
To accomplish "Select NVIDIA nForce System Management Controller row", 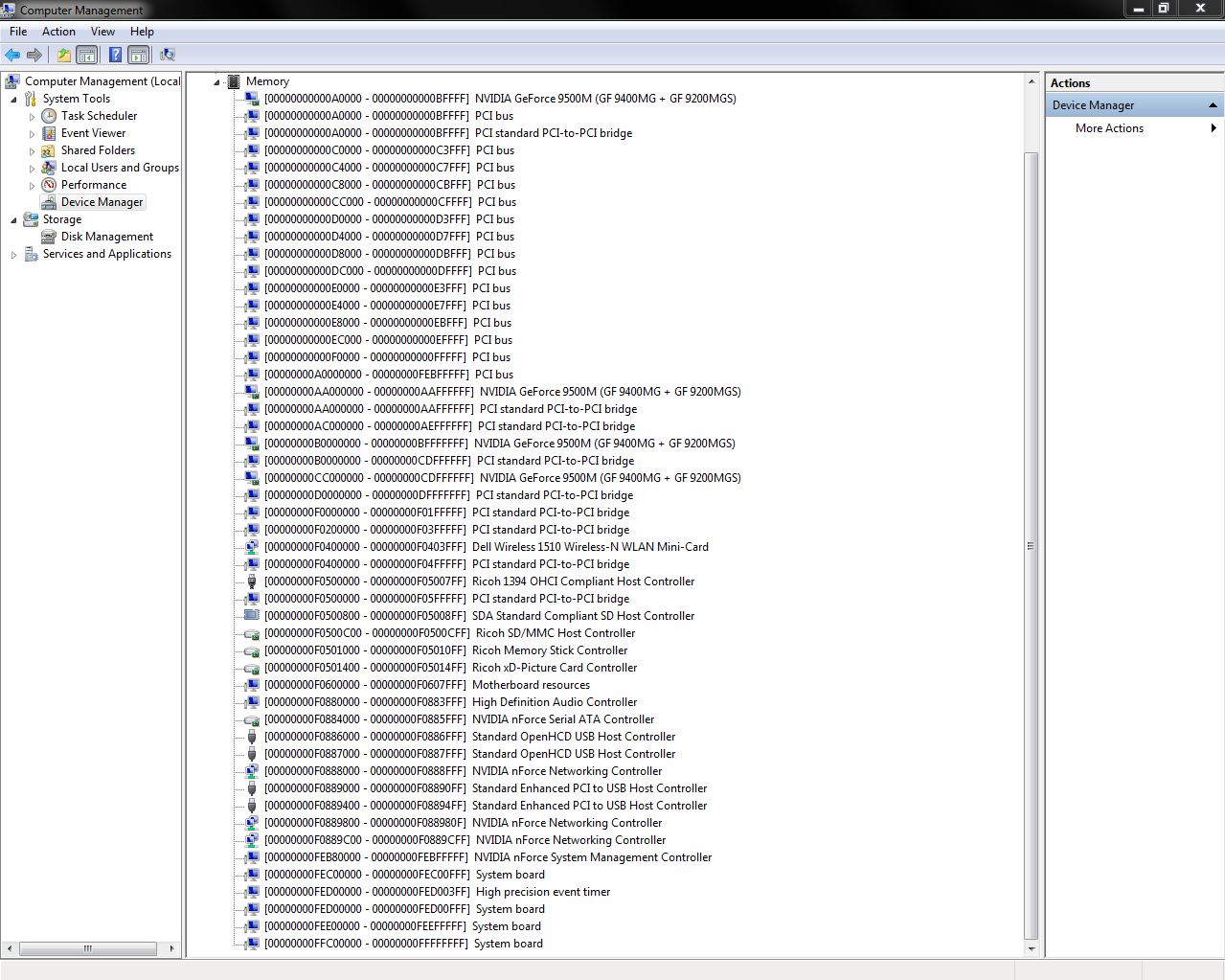I will point(488,857).
